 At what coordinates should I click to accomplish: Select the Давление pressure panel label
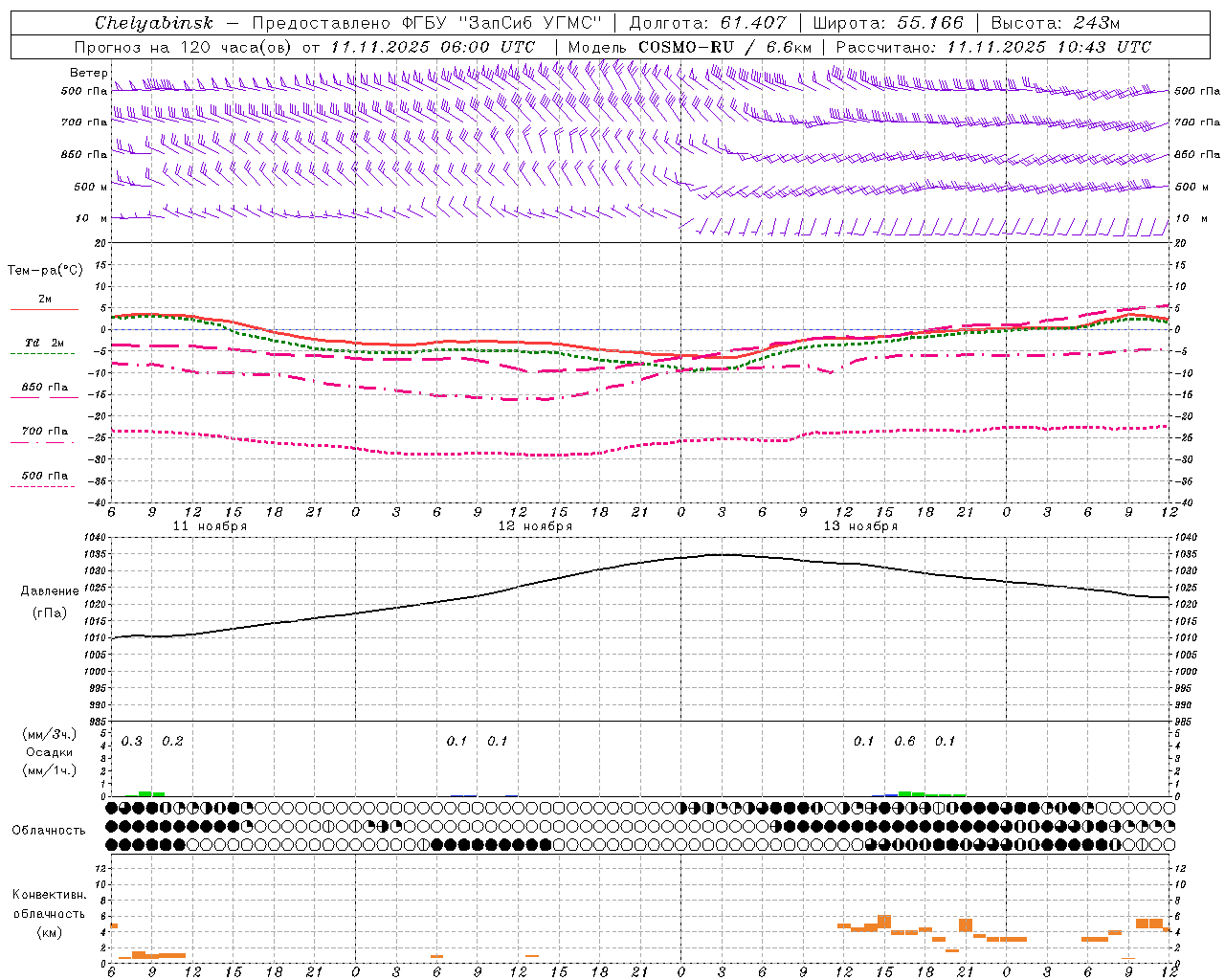click(50, 591)
